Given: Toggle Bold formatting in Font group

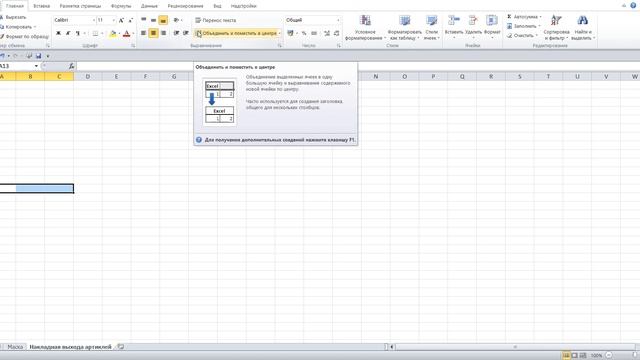Looking at the screenshot, I should (x=58, y=33).
